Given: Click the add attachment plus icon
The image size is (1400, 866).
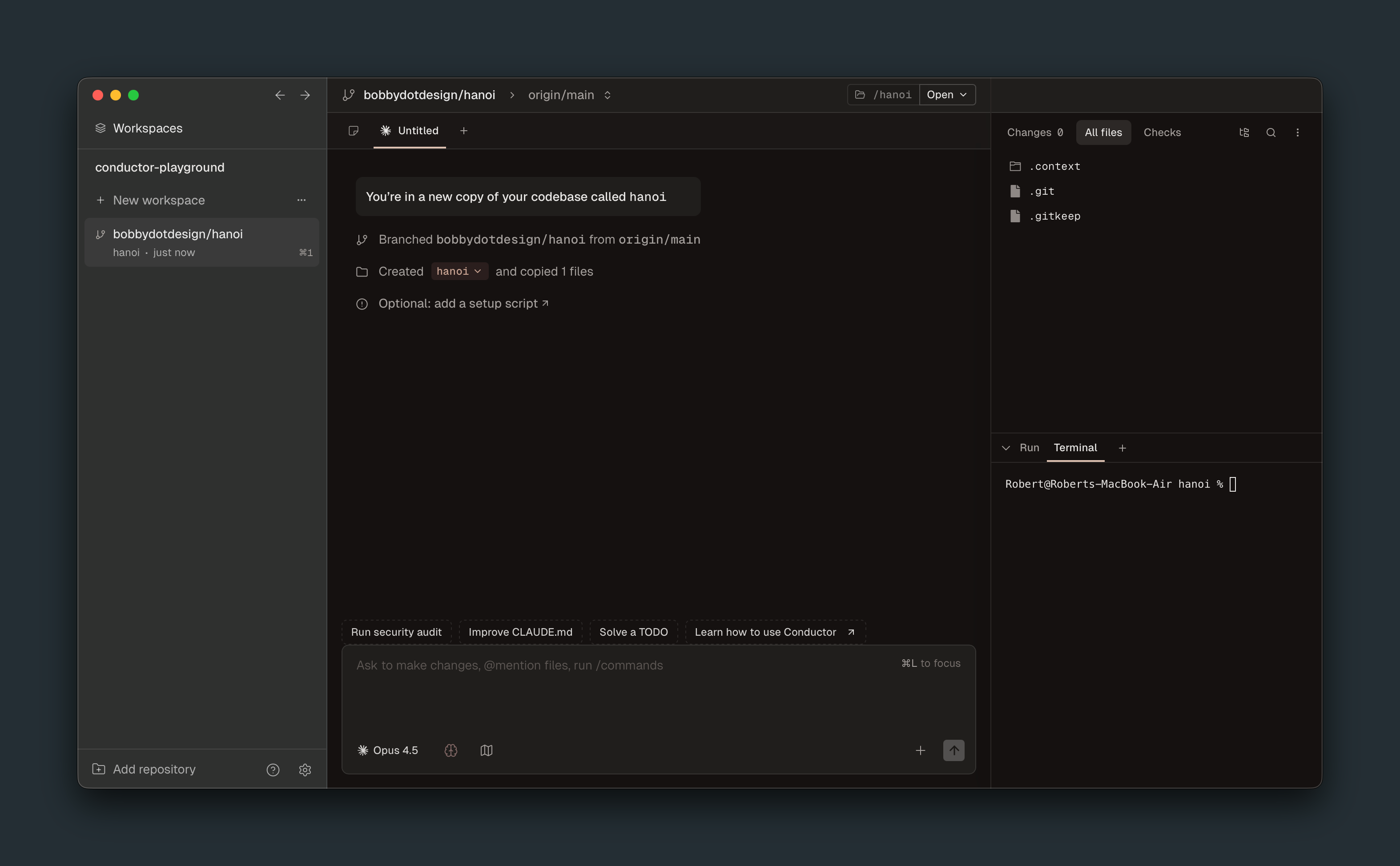Looking at the screenshot, I should [x=920, y=750].
